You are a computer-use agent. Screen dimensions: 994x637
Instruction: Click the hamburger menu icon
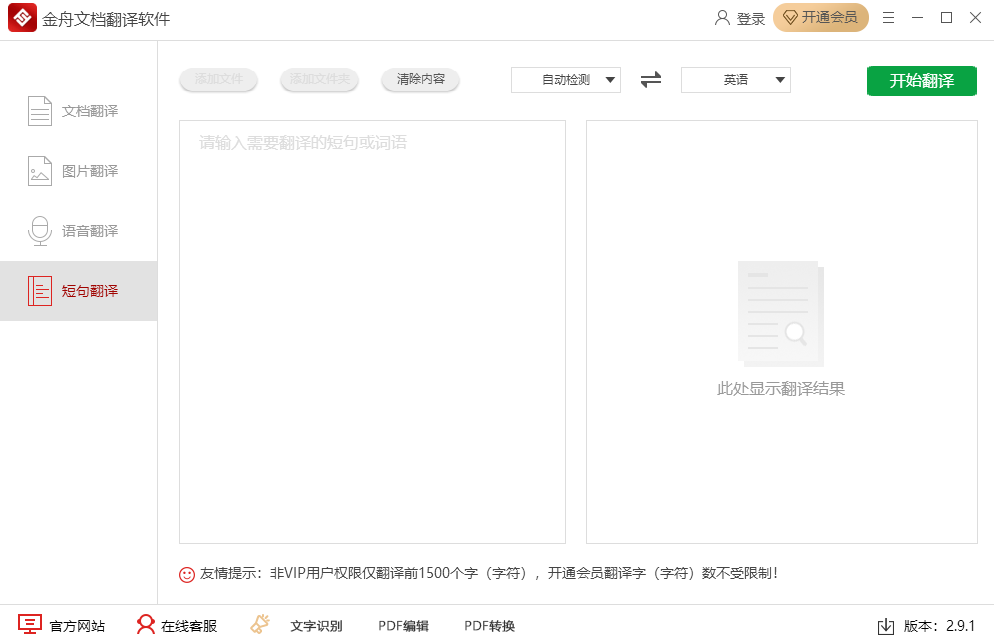tap(888, 17)
